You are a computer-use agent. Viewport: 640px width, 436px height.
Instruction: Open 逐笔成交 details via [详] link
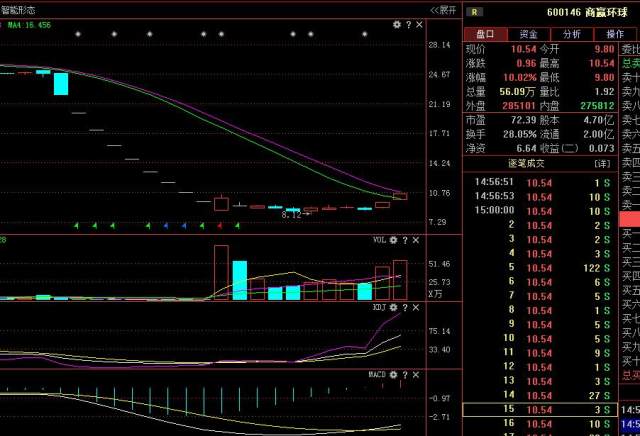point(602,164)
